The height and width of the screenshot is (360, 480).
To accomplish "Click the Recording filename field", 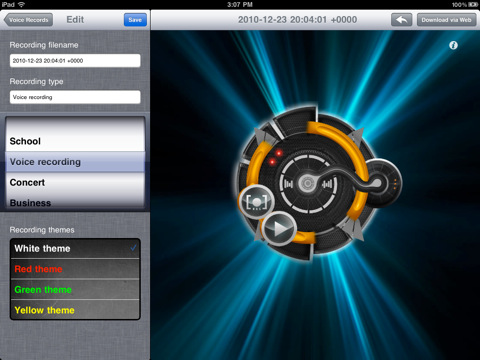I will point(75,61).
